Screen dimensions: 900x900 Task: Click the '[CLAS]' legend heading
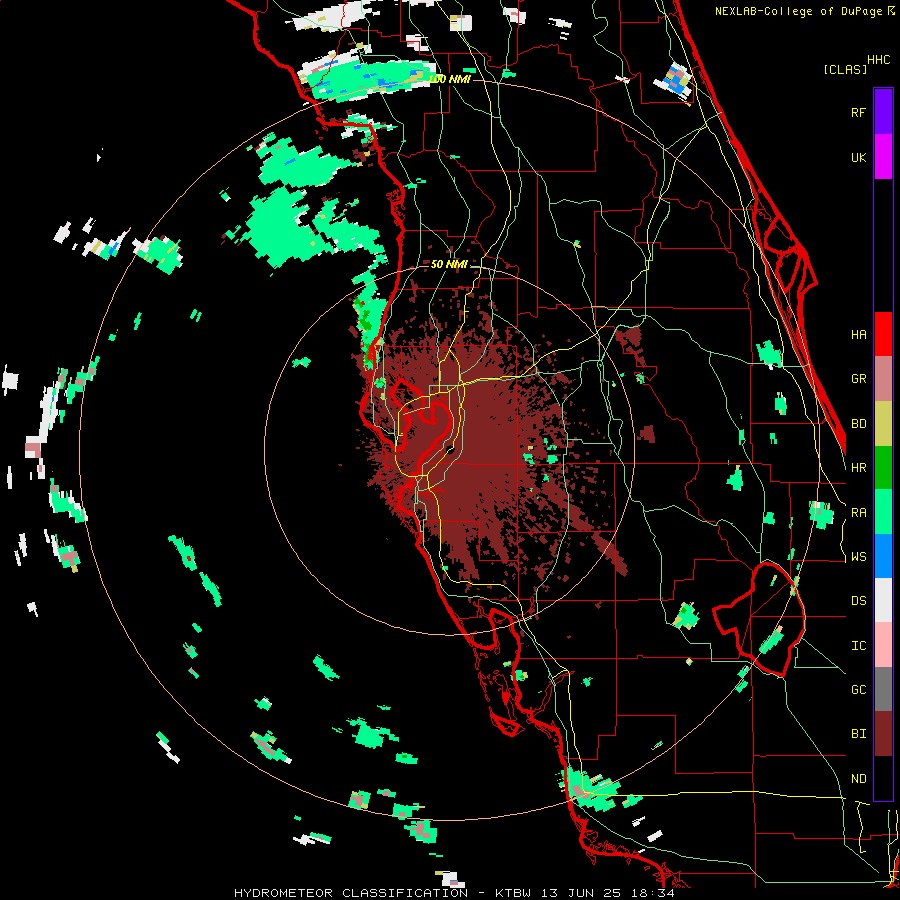(x=845, y=69)
